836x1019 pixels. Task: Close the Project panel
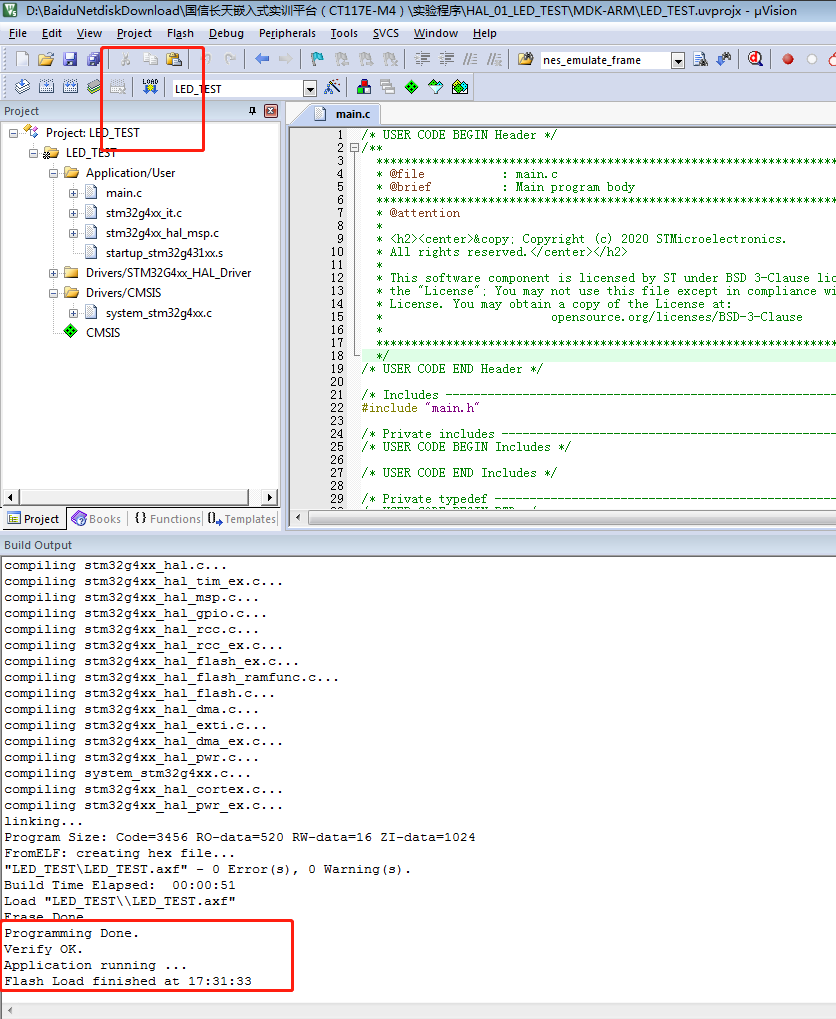pos(271,111)
